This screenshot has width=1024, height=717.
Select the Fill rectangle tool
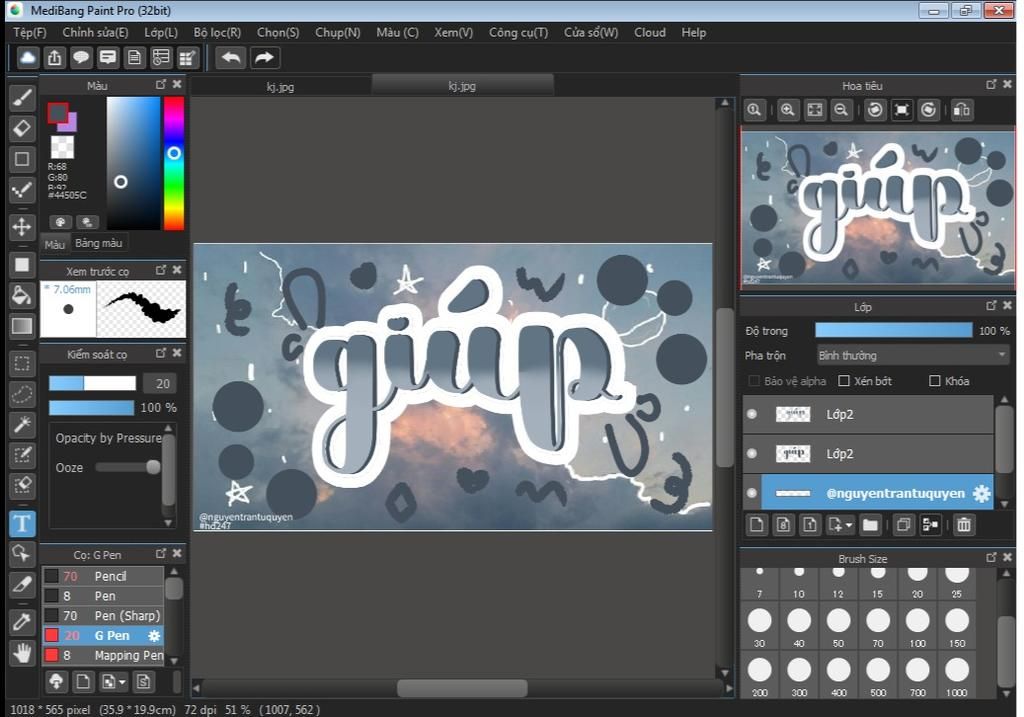pyautogui.click(x=22, y=264)
